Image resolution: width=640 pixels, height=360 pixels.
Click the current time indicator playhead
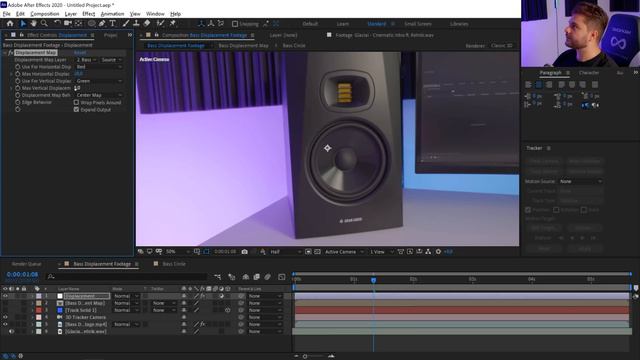[373, 280]
